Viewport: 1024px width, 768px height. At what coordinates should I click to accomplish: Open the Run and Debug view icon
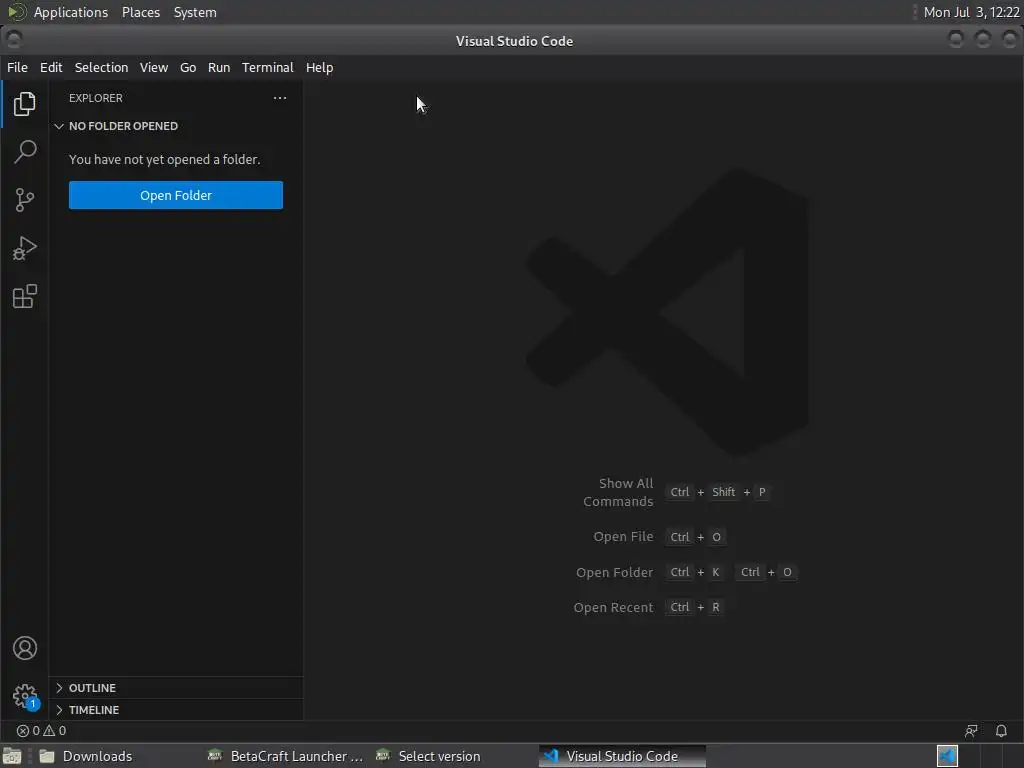pos(24,248)
